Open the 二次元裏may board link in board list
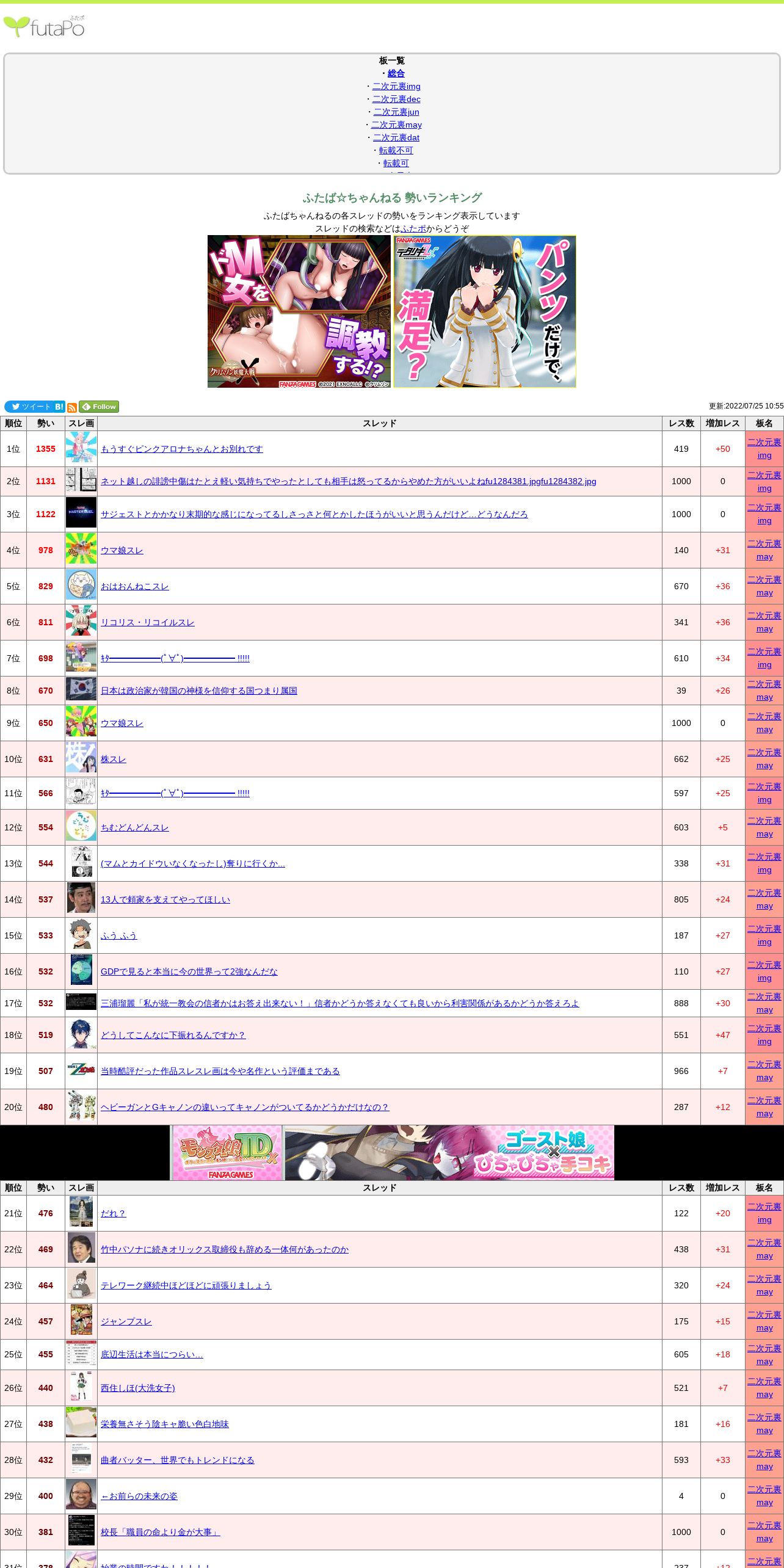784x1568 pixels. pyautogui.click(x=396, y=125)
